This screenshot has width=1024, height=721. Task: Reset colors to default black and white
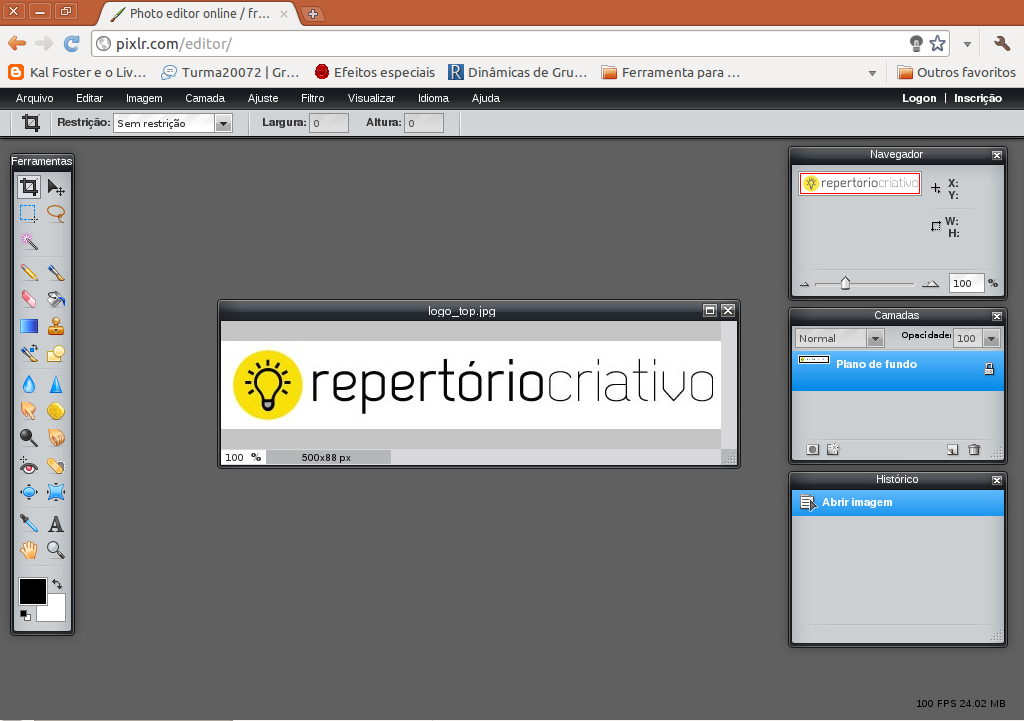25,615
